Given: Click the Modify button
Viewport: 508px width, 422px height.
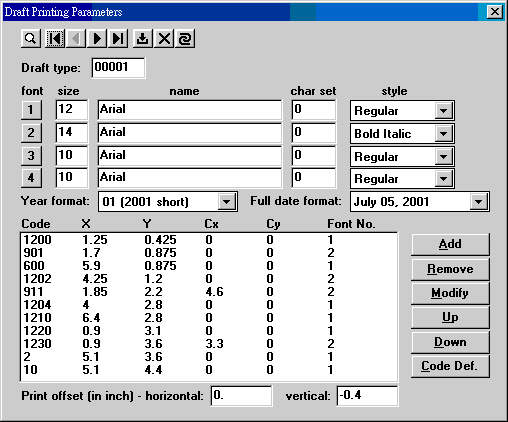Looking at the screenshot, I should click(450, 293).
